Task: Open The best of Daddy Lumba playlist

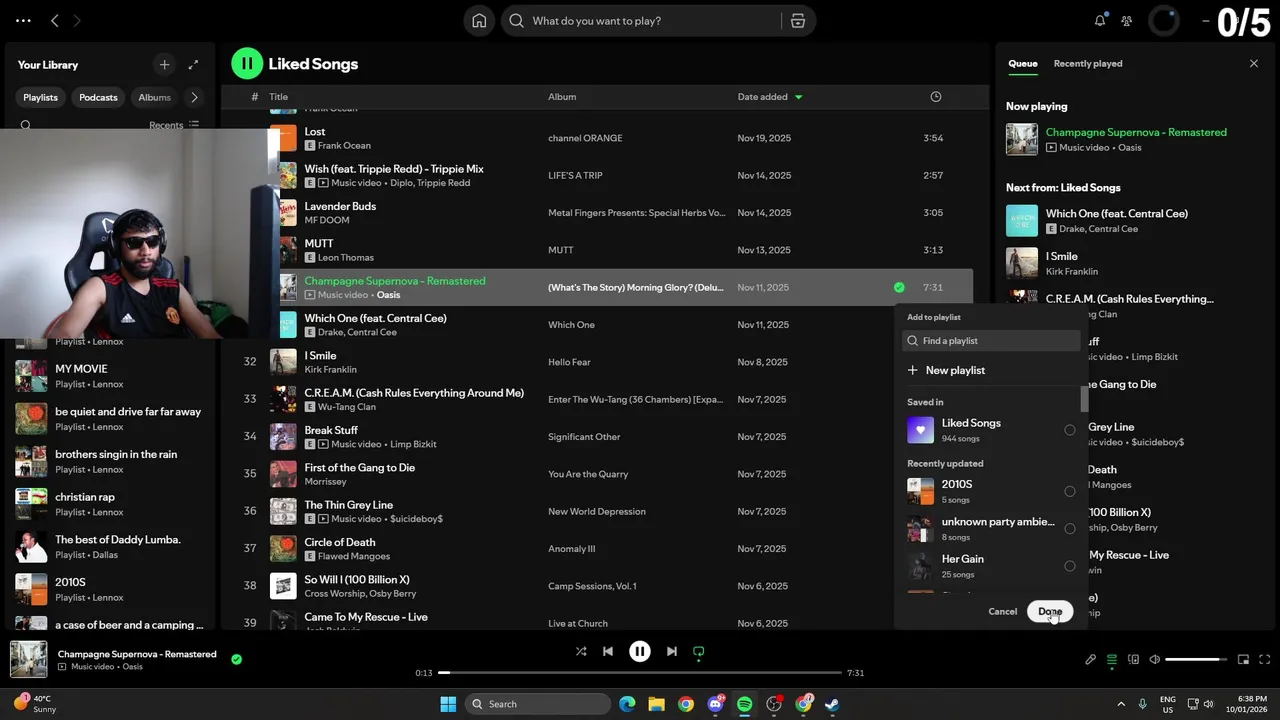Action: click(x=110, y=547)
